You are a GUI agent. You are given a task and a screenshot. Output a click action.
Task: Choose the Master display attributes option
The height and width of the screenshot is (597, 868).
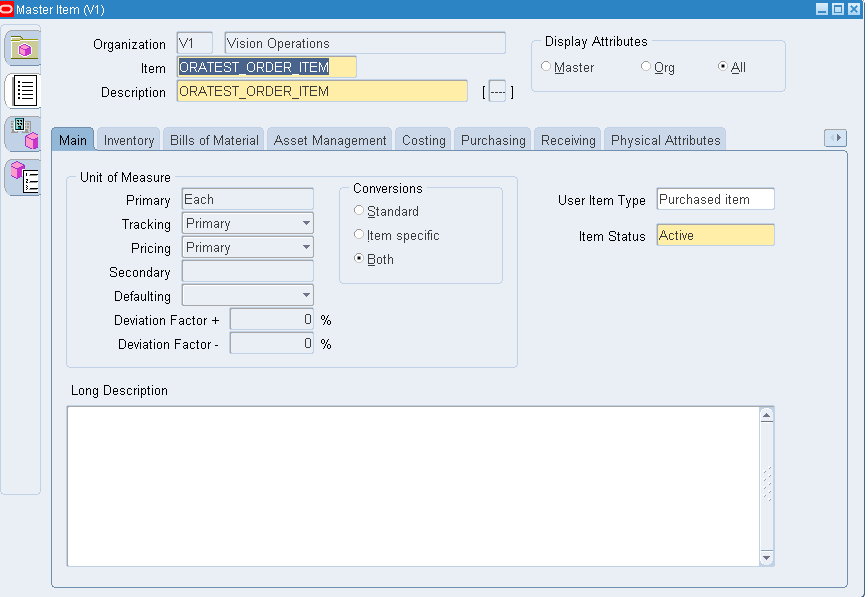pos(546,66)
